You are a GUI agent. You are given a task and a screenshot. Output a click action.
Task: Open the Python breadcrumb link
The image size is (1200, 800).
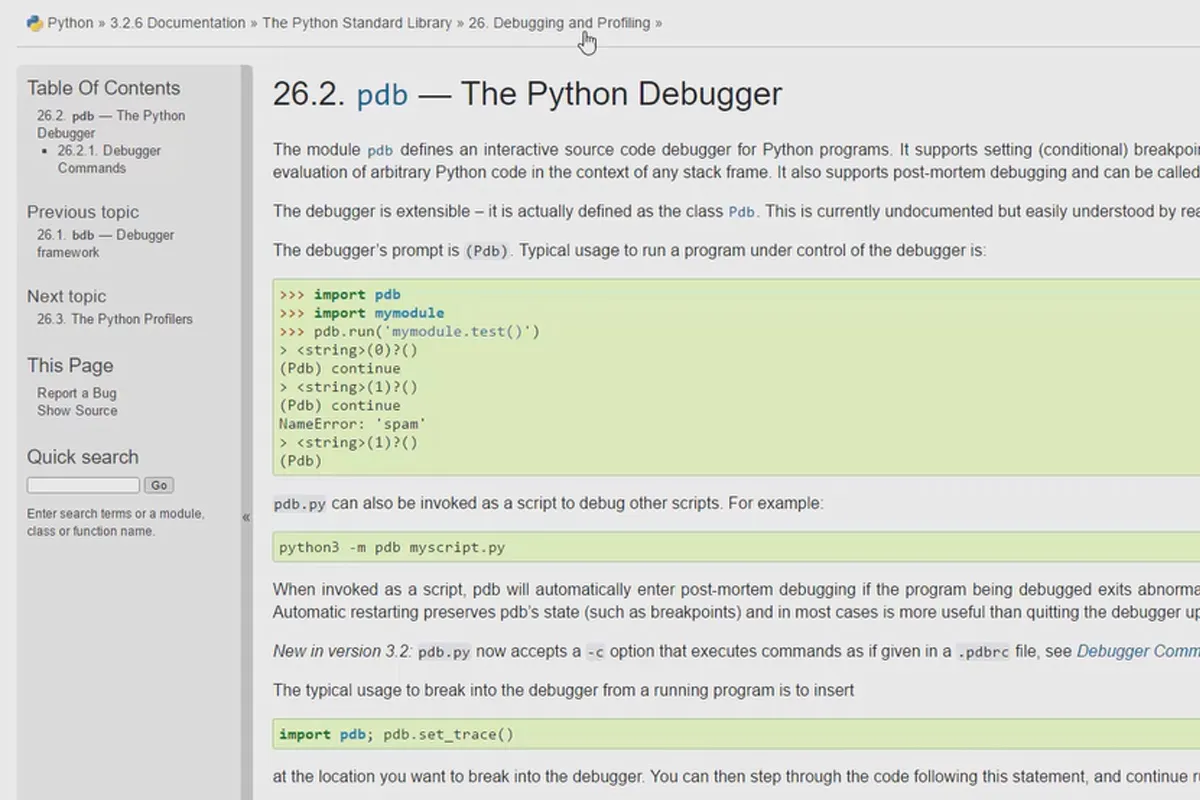(x=70, y=23)
